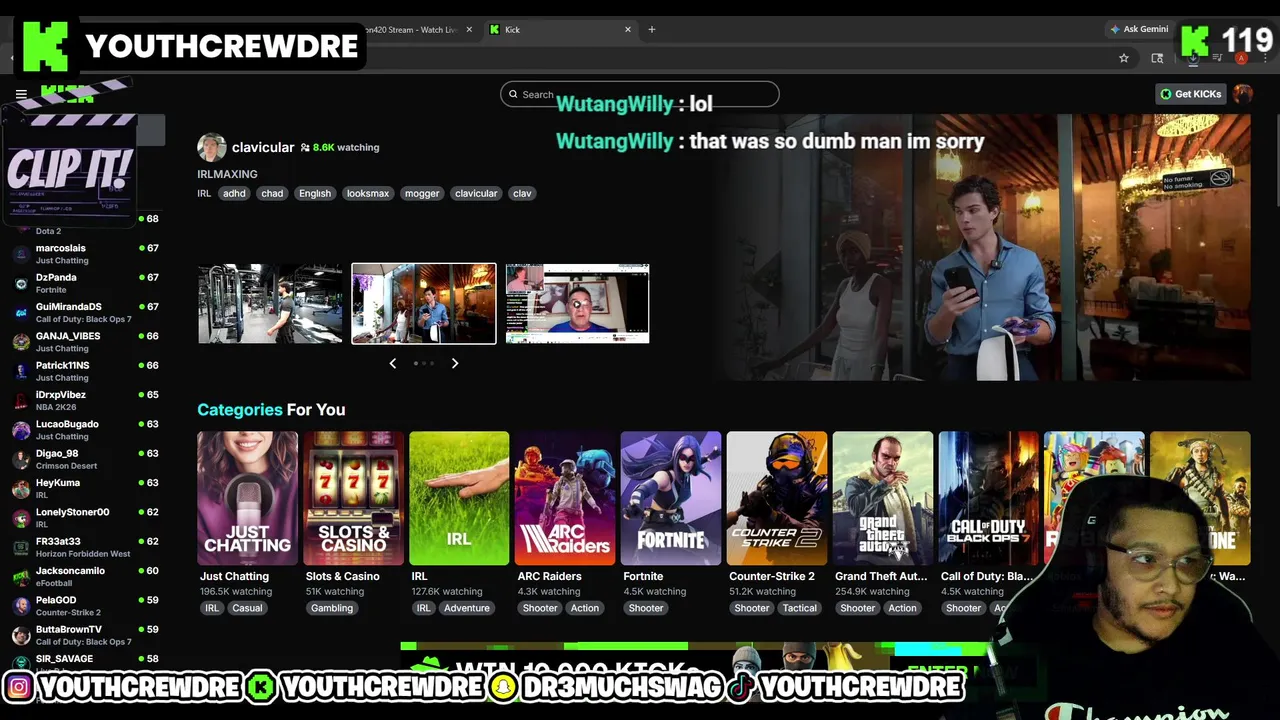The height and width of the screenshot is (720, 1280).
Task: Open the highlighted clavicular restaurant thumbnail
Action: pyautogui.click(x=424, y=304)
